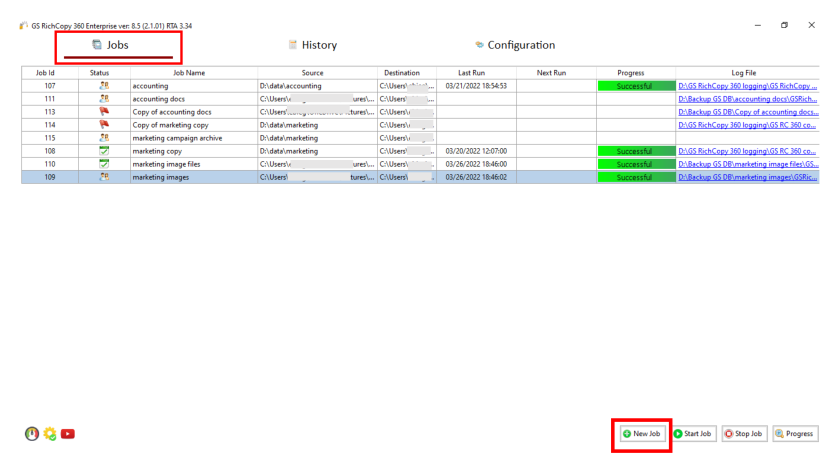839x464 pixels.
Task: Select the "marketing campaign archive" job
Action: (x=177, y=138)
